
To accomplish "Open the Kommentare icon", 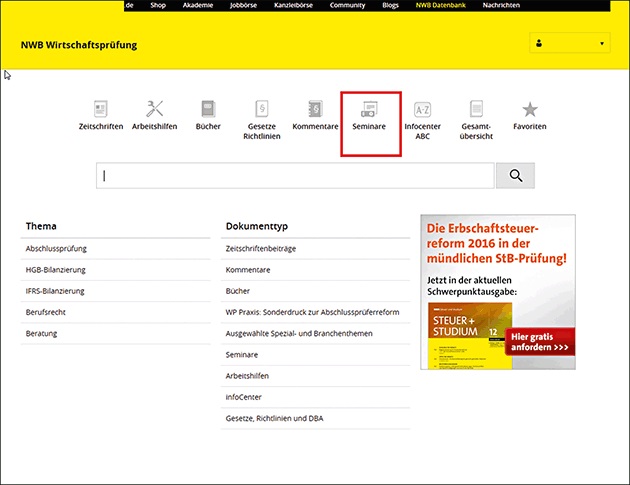I will point(315,109).
